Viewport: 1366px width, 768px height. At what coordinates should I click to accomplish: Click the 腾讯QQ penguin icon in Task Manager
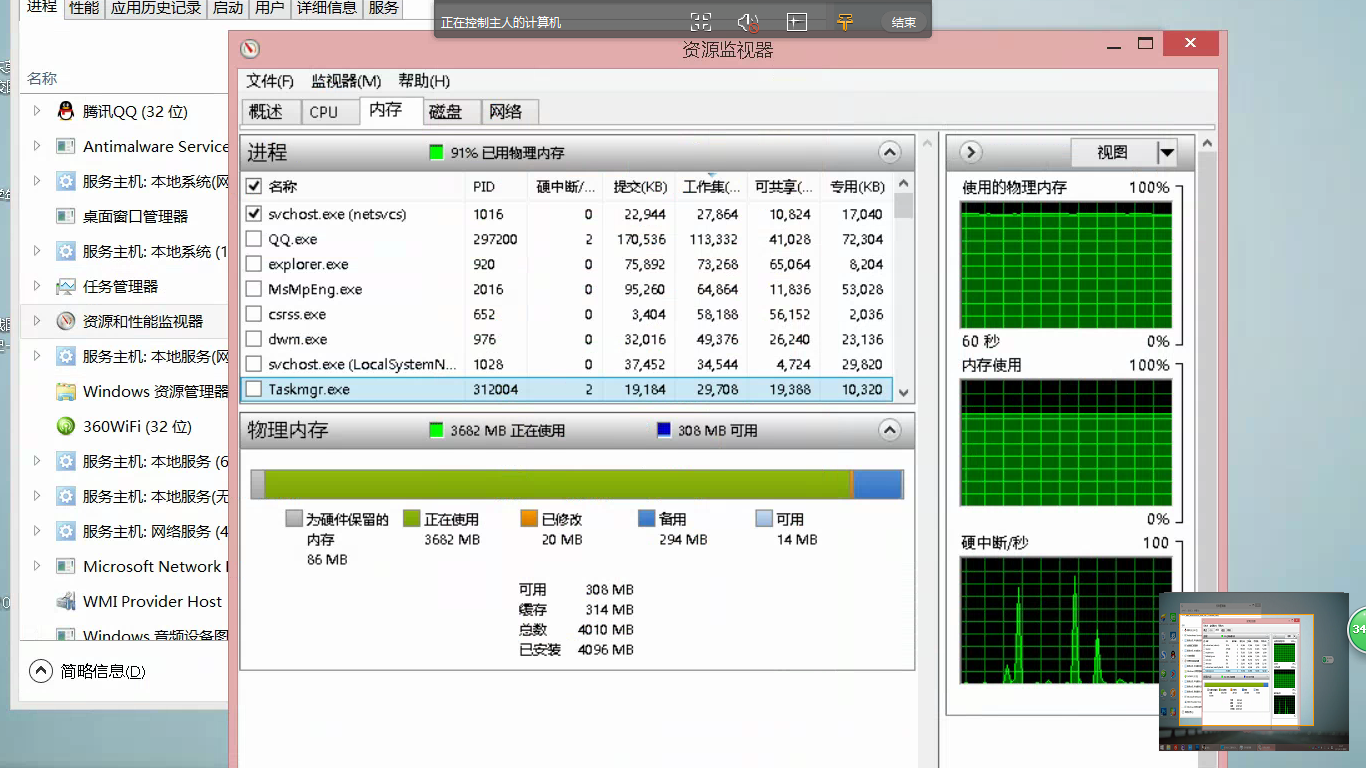coord(66,111)
